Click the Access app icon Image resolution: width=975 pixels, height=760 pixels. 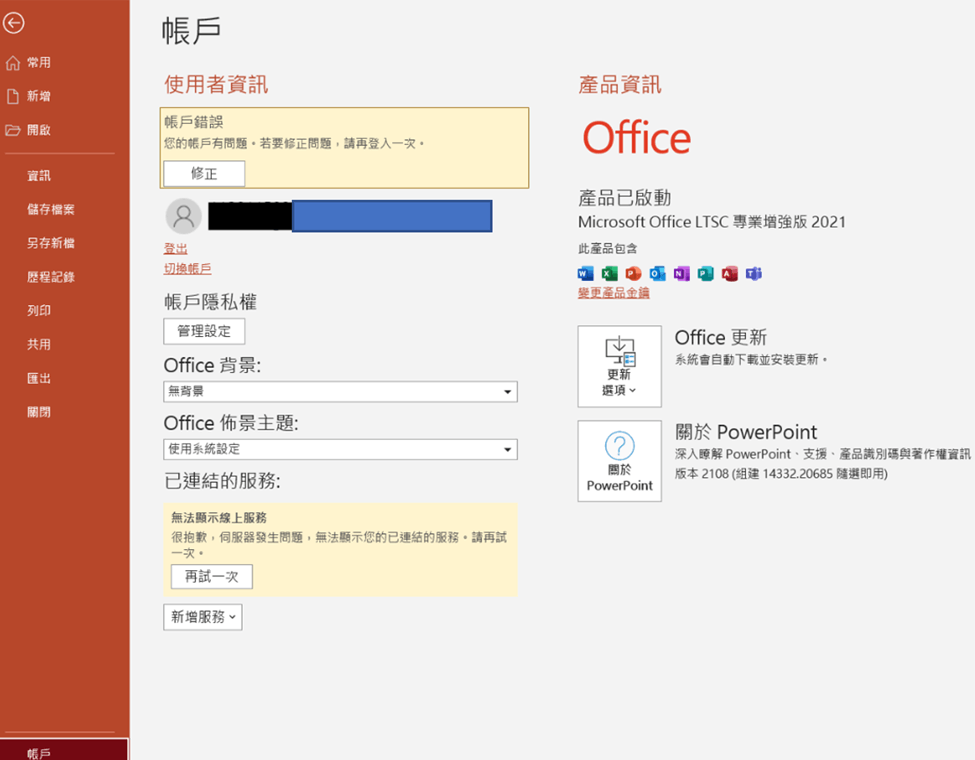tap(729, 273)
